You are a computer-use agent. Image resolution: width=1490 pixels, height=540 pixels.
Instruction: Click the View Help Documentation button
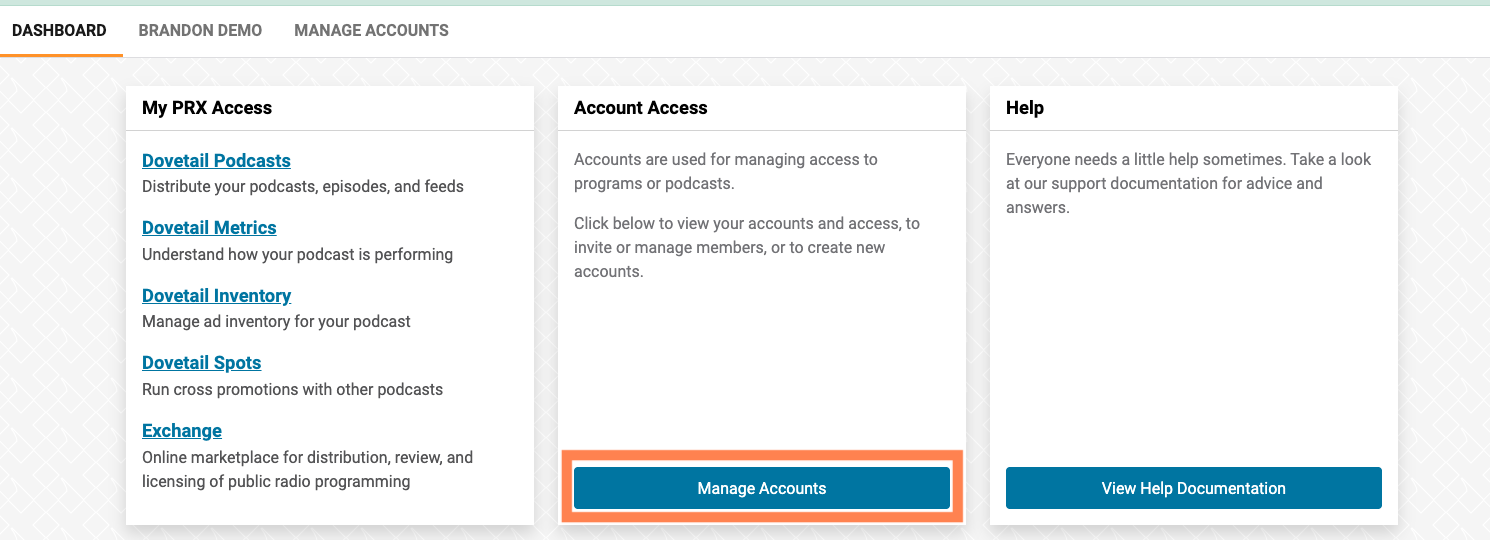pos(1194,488)
